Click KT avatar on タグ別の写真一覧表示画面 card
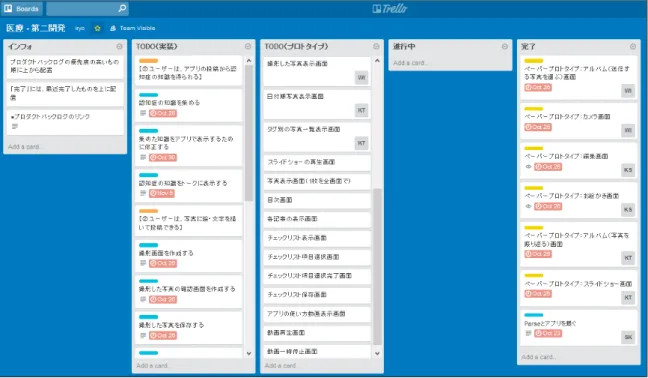Screen dimensions: 648x378 click(361, 143)
